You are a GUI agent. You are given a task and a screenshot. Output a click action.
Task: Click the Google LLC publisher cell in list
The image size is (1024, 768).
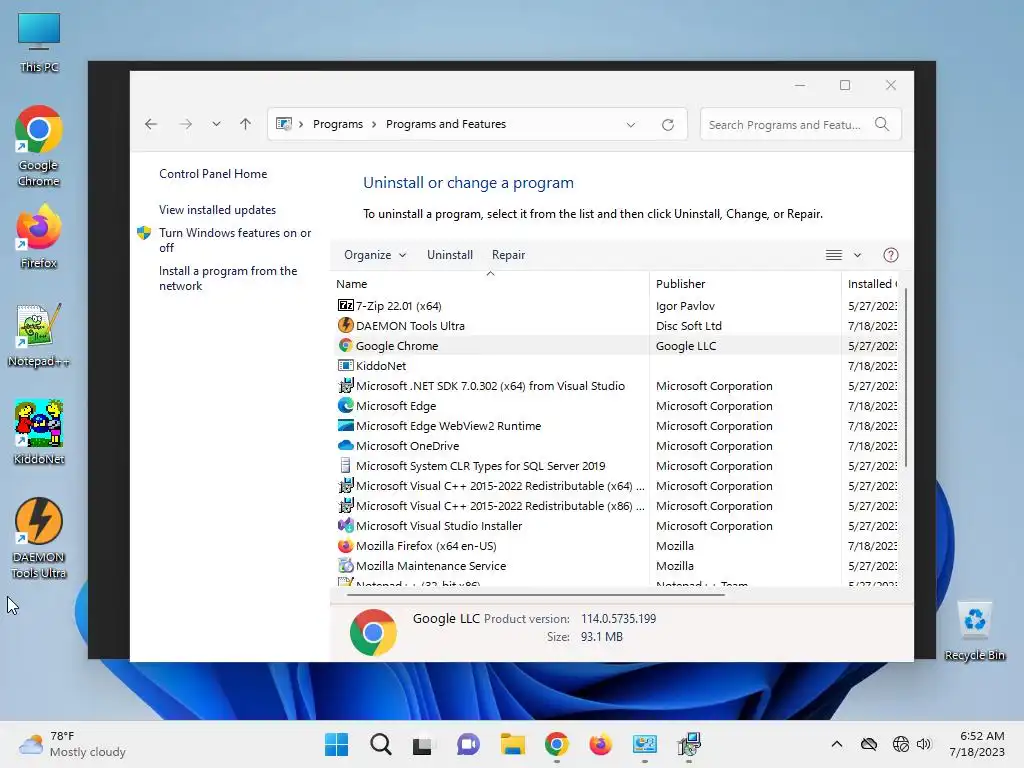tap(686, 345)
